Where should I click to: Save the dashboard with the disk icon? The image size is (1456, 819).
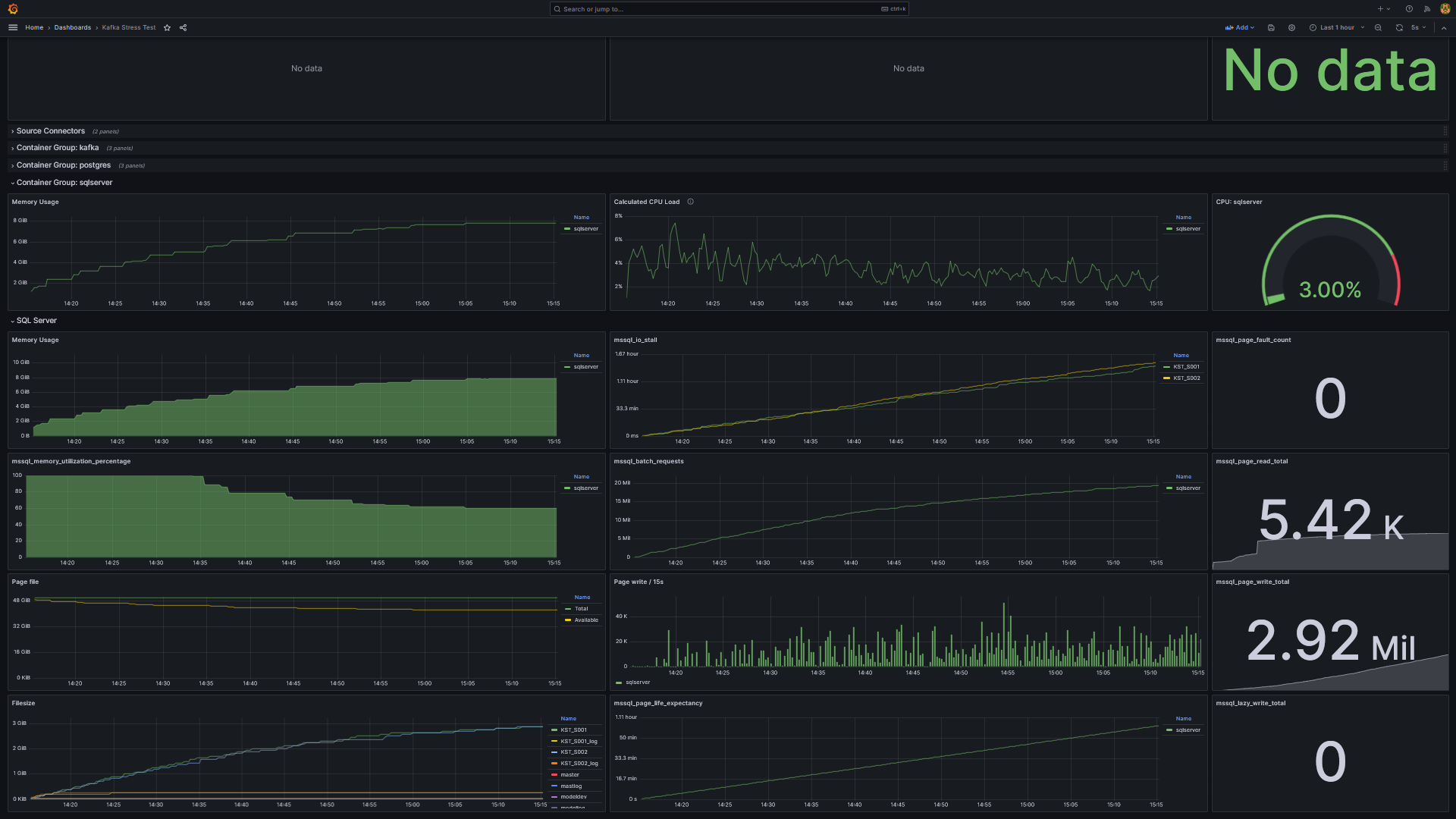click(1271, 27)
